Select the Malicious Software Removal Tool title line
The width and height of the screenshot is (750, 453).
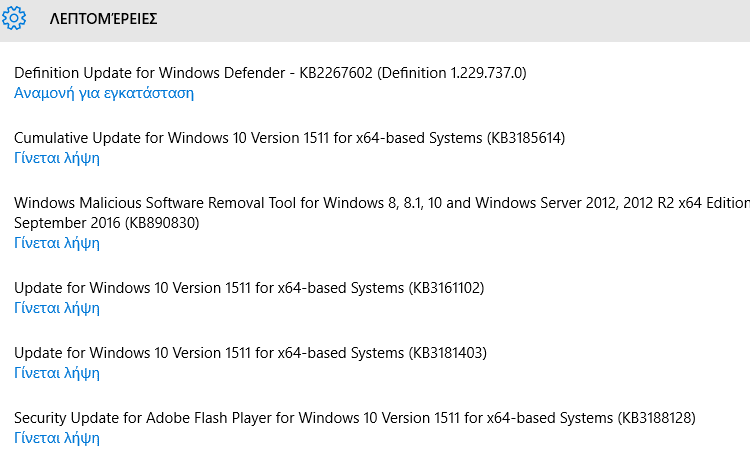382,203
